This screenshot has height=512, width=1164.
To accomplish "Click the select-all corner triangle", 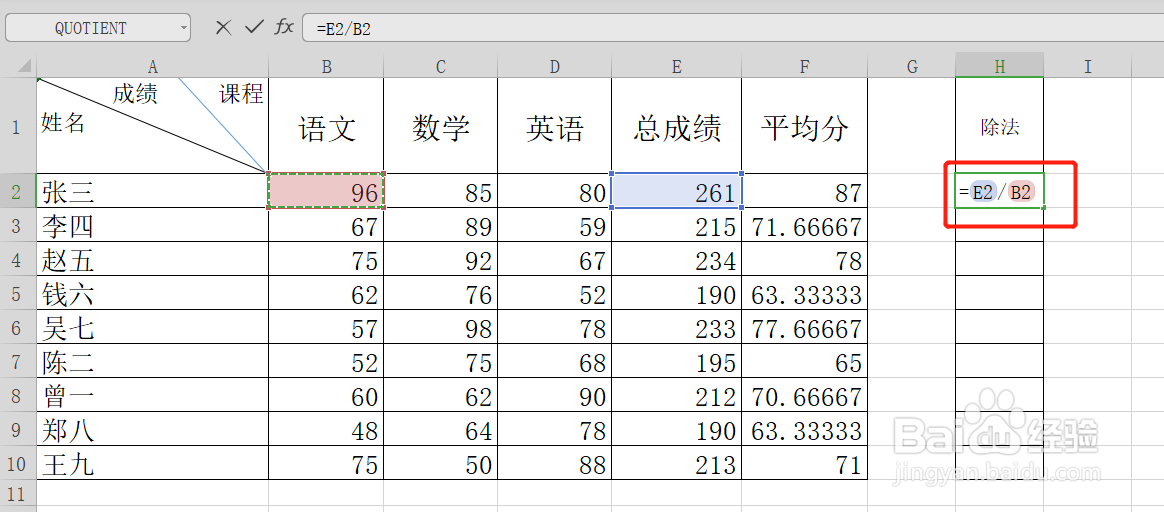I will tap(25, 67).
